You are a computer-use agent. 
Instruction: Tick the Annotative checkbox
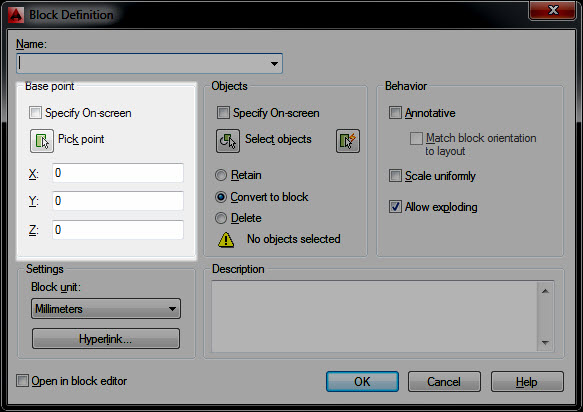point(395,112)
